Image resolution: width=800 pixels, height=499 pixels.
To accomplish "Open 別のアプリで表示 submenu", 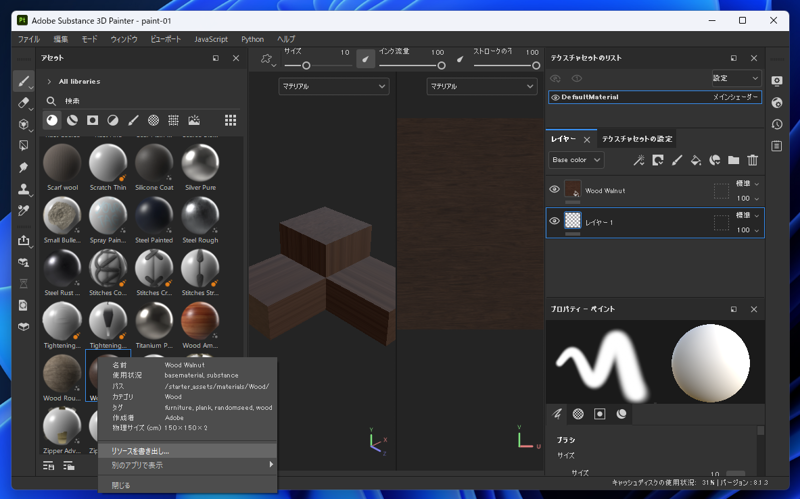I will click(x=187, y=465).
